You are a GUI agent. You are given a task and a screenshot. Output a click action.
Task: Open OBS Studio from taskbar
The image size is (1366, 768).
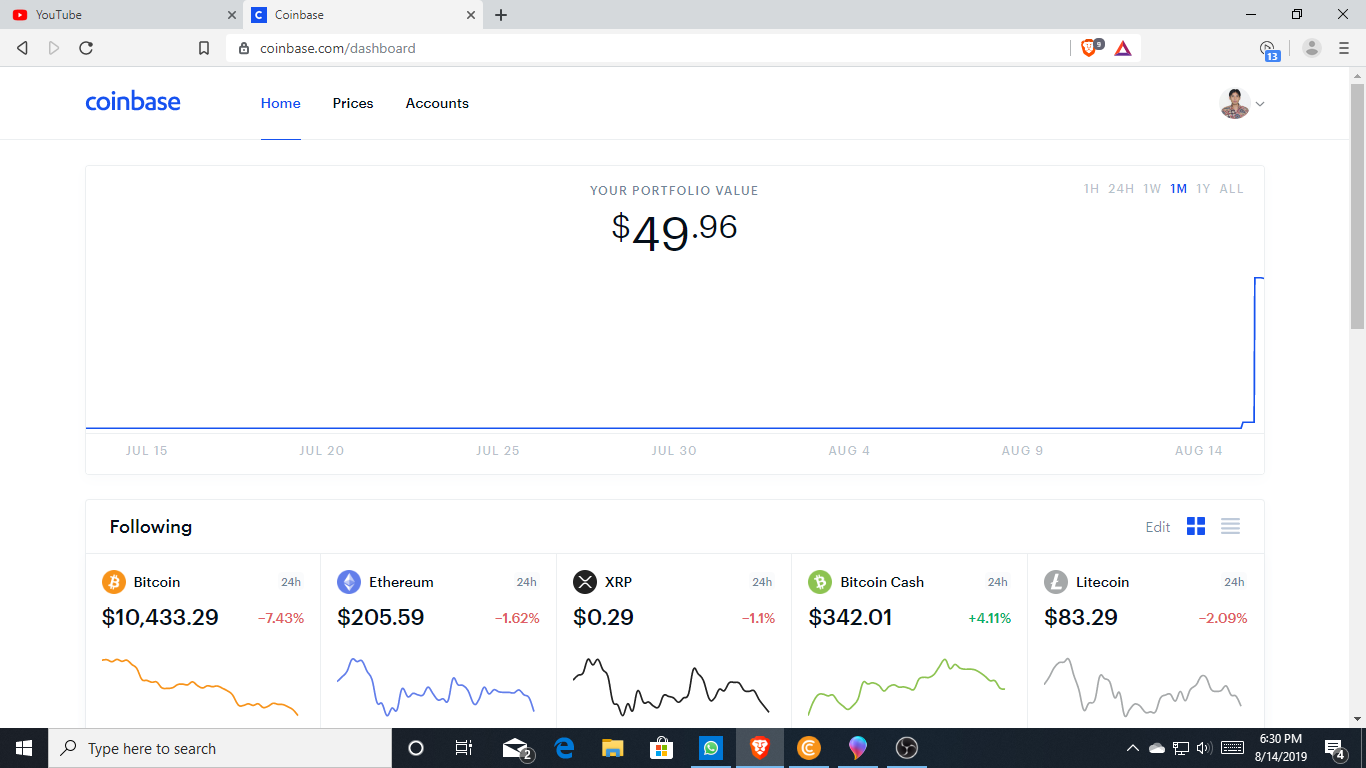point(907,748)
